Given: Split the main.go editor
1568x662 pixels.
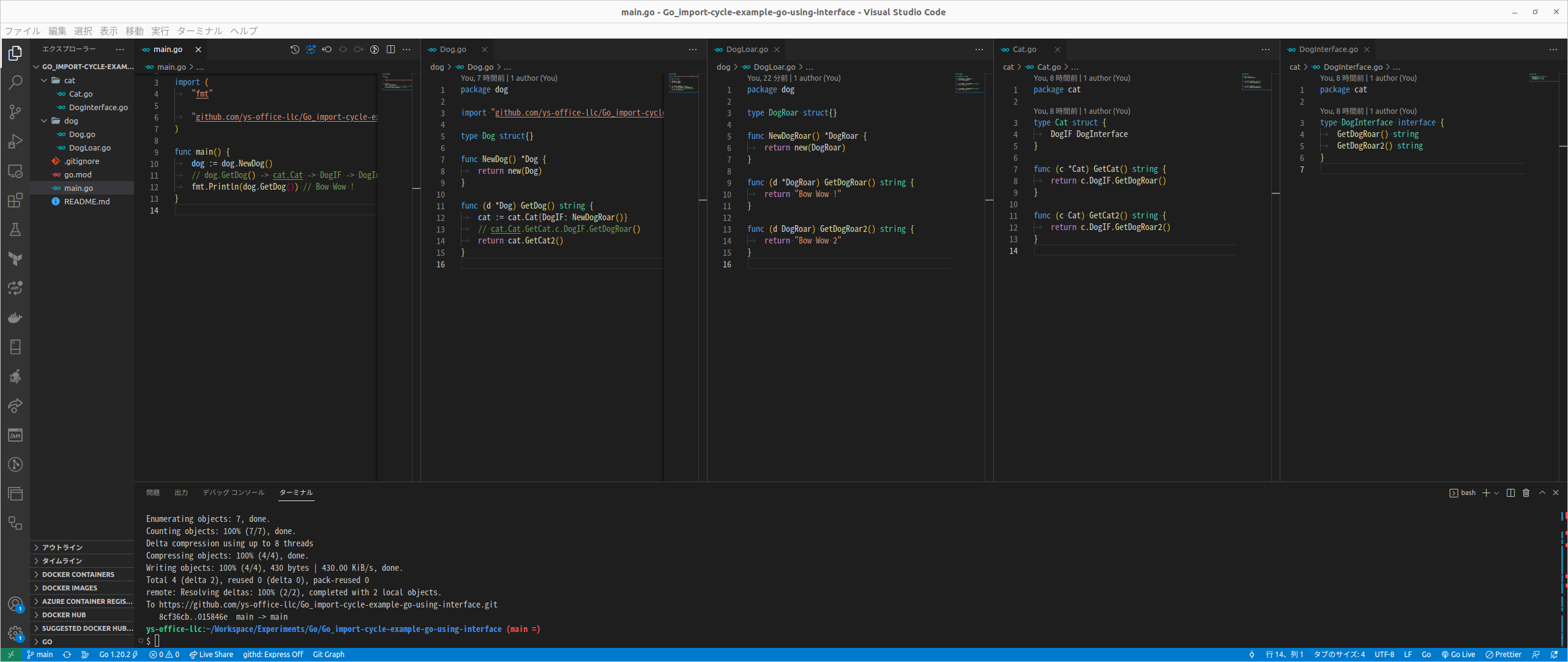Looking at the screenshot, I should [391, 50].
